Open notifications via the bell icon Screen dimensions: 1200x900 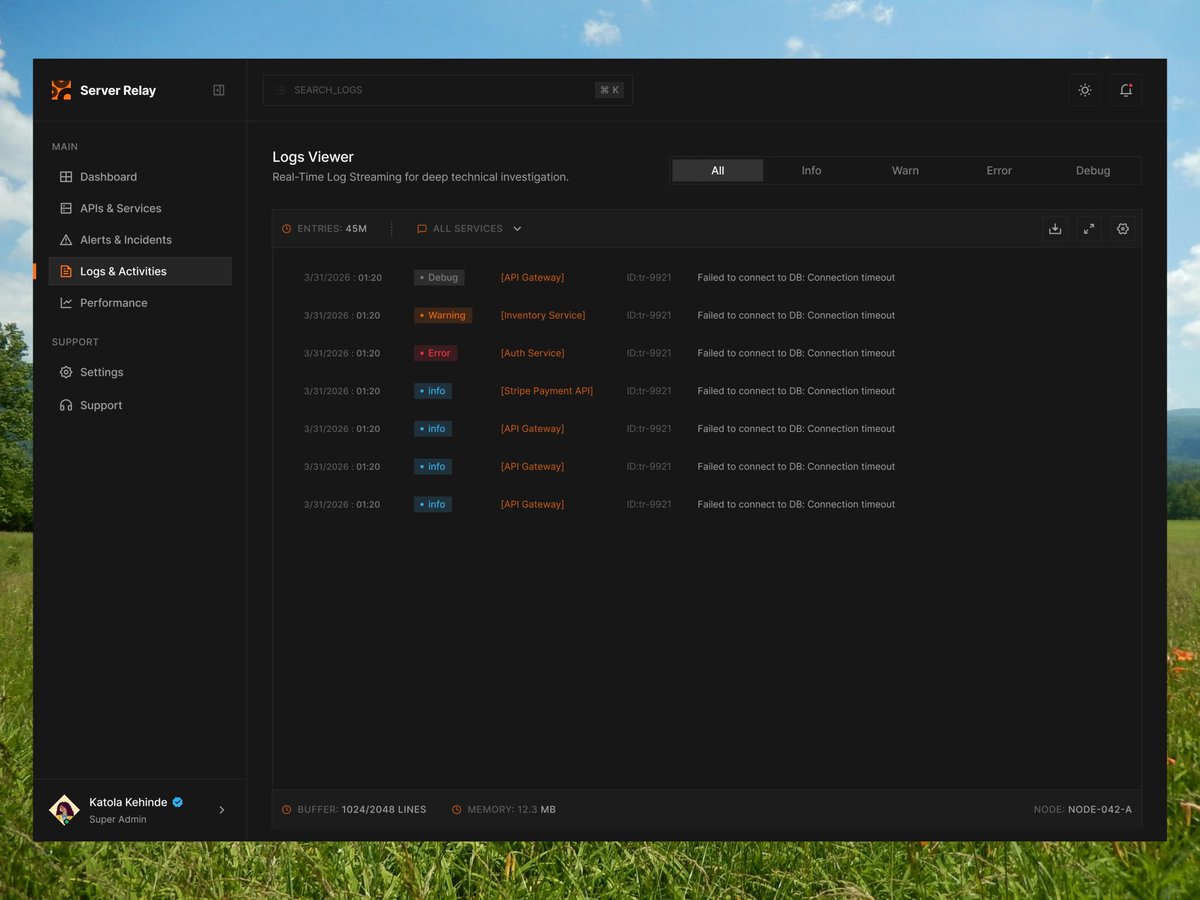pos(1125,90)
